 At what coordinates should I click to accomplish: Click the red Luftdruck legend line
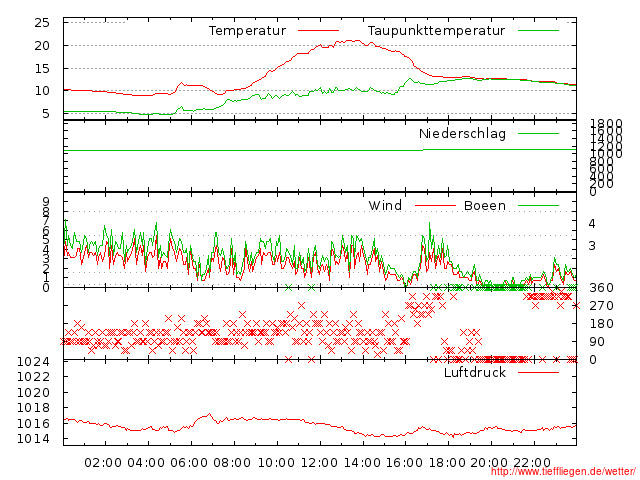tap(538, 372)
